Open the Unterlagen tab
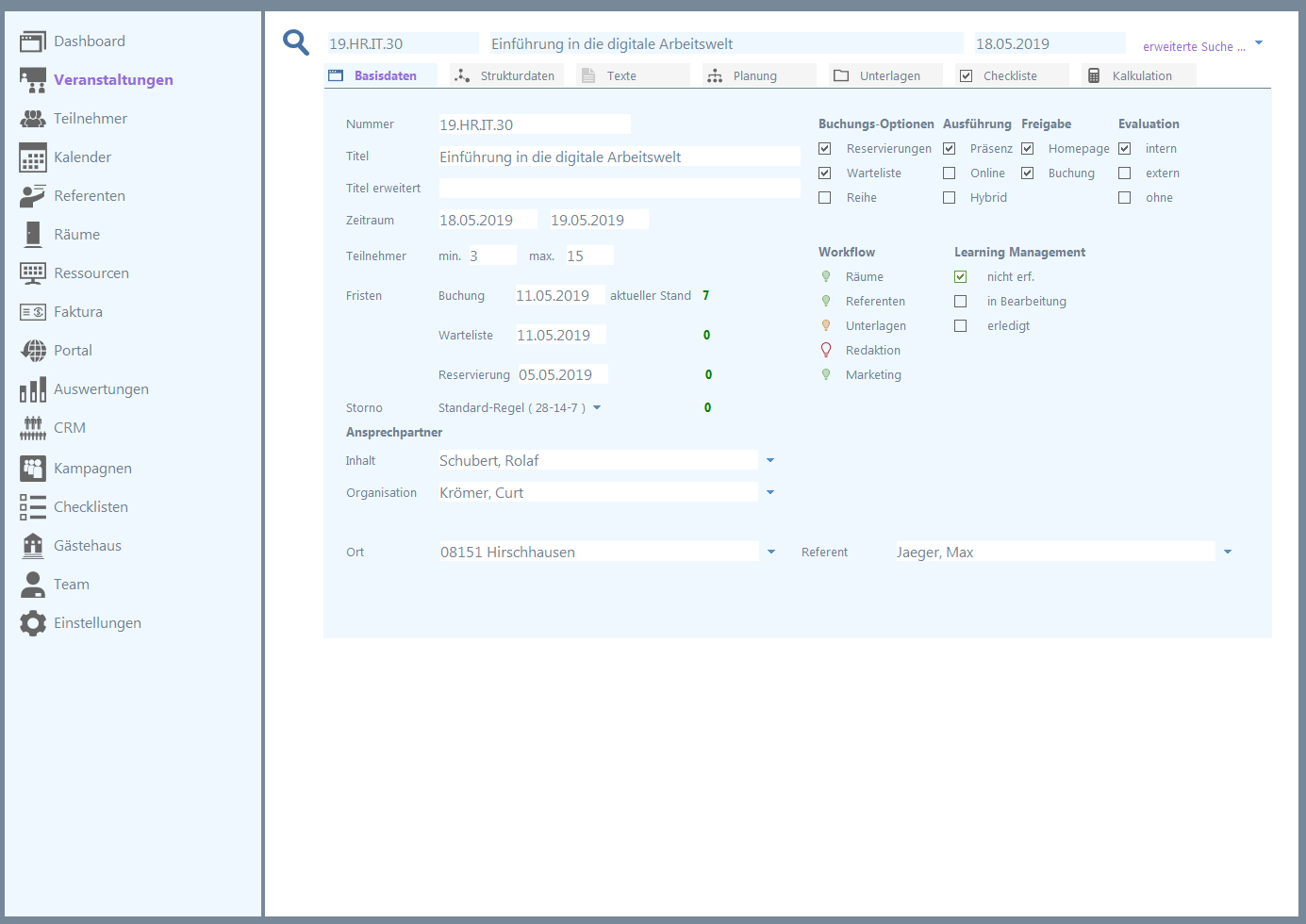This screenshot has height=924, width=1306. 886,76
